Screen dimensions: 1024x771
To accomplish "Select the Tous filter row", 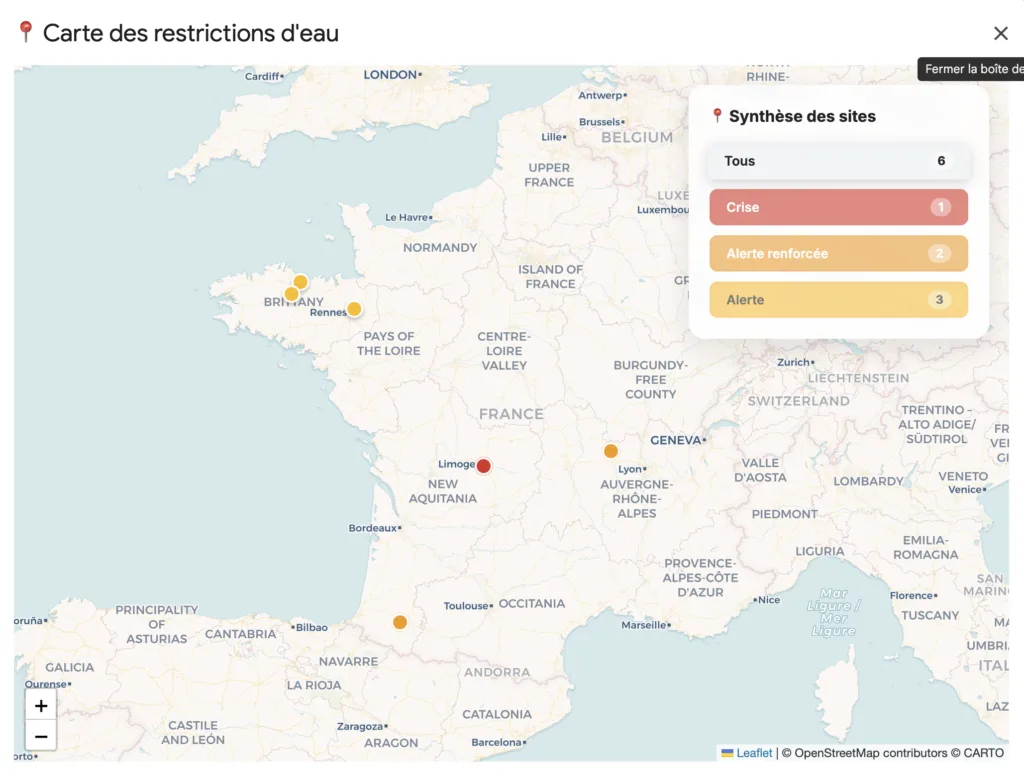I will click(839, 161).
